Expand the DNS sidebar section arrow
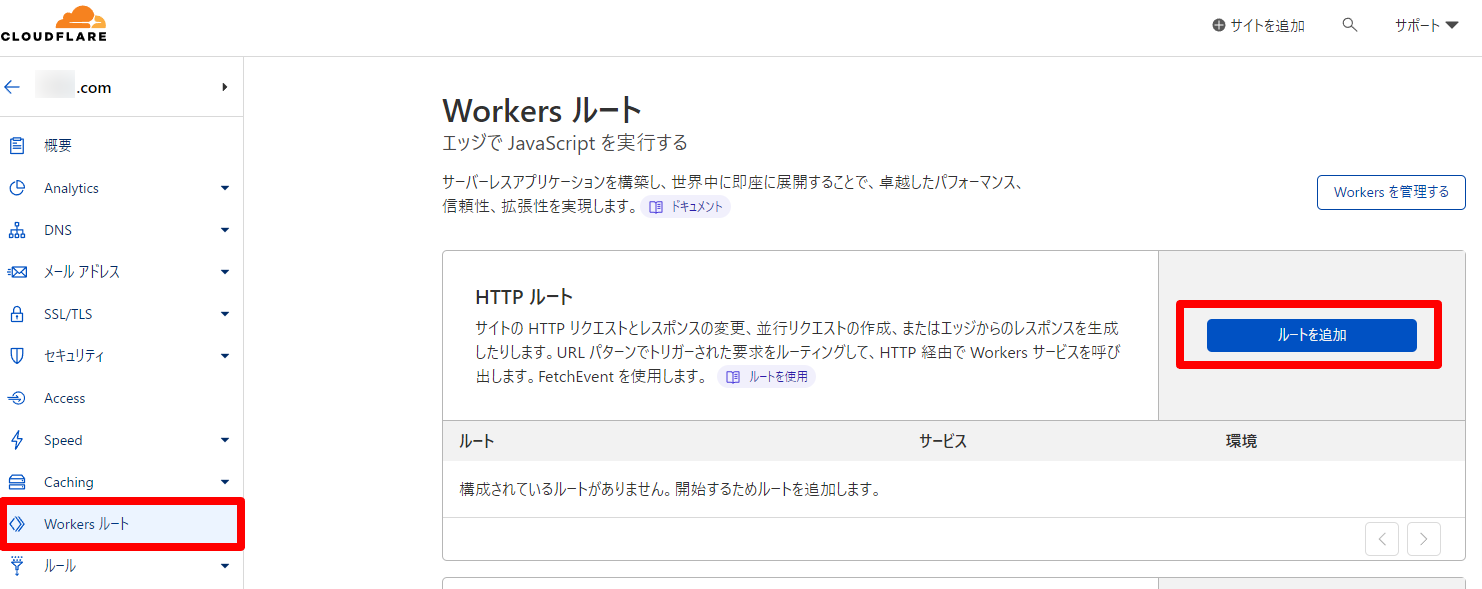The height and width of the screenshot is (589, 1482). pyautogui.click(x=225, y=230)
